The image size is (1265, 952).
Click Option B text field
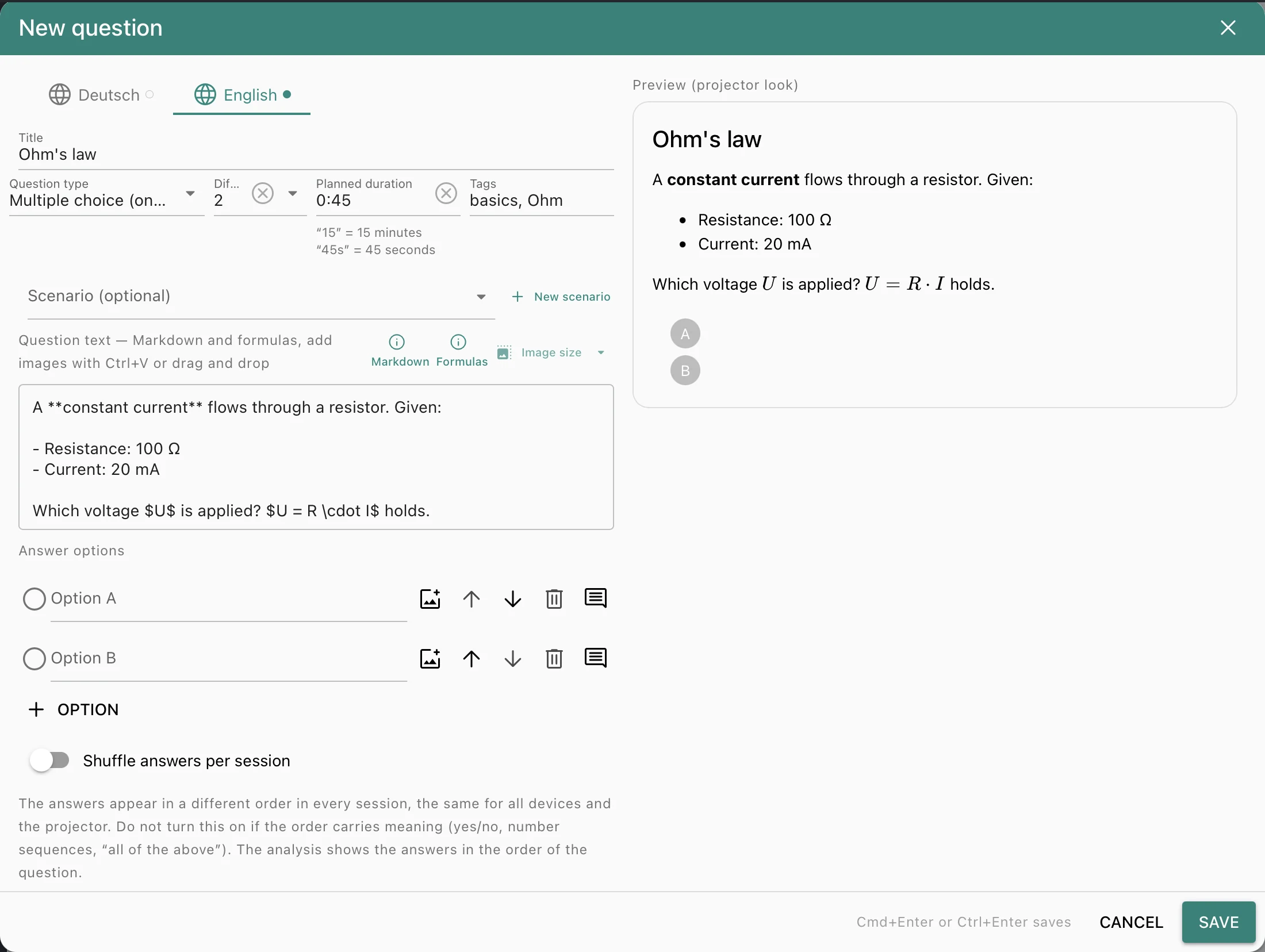[229, 659]
